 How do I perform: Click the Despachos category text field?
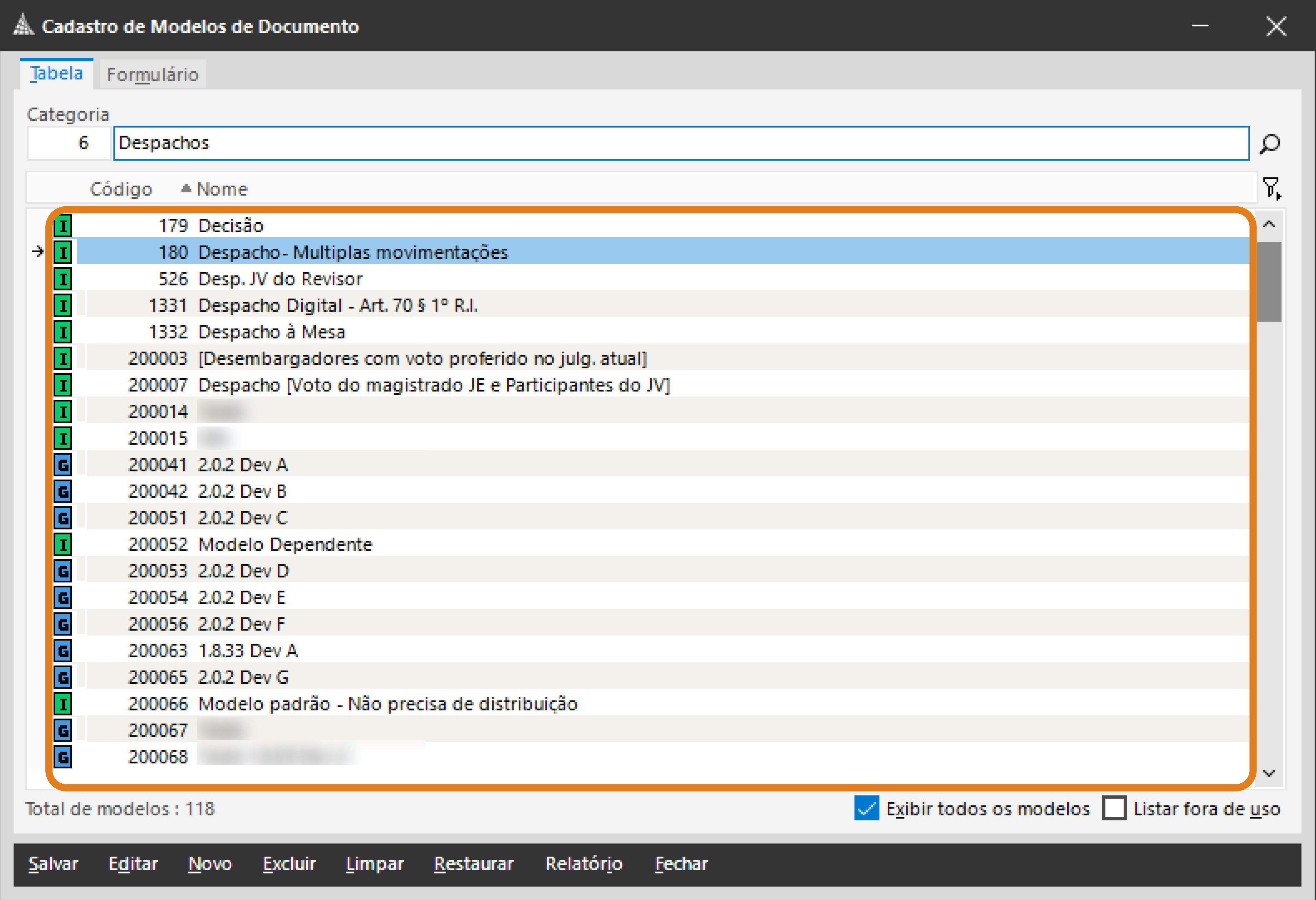tap(680, 143)
